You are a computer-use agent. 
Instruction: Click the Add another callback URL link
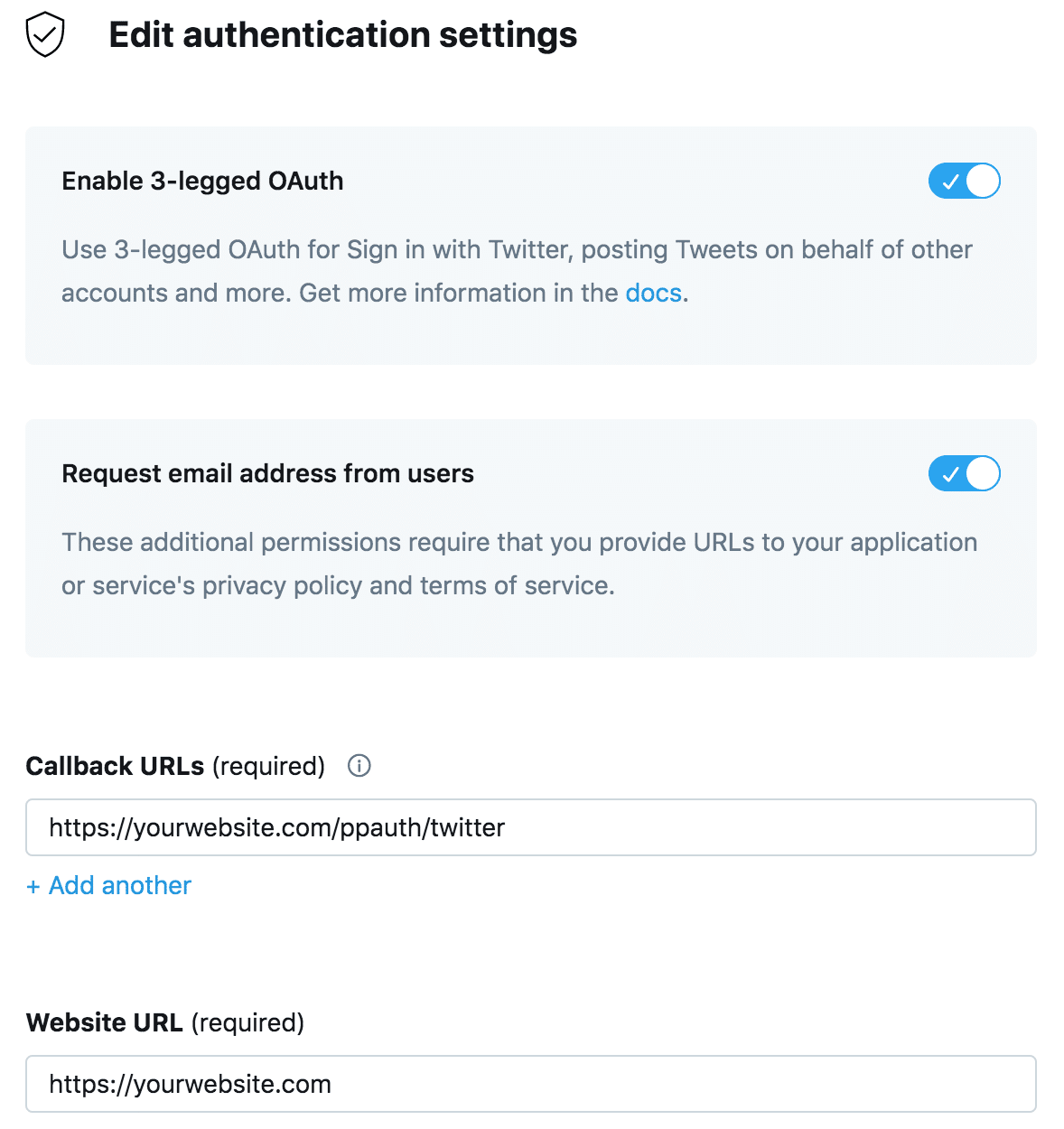(109, 885)
